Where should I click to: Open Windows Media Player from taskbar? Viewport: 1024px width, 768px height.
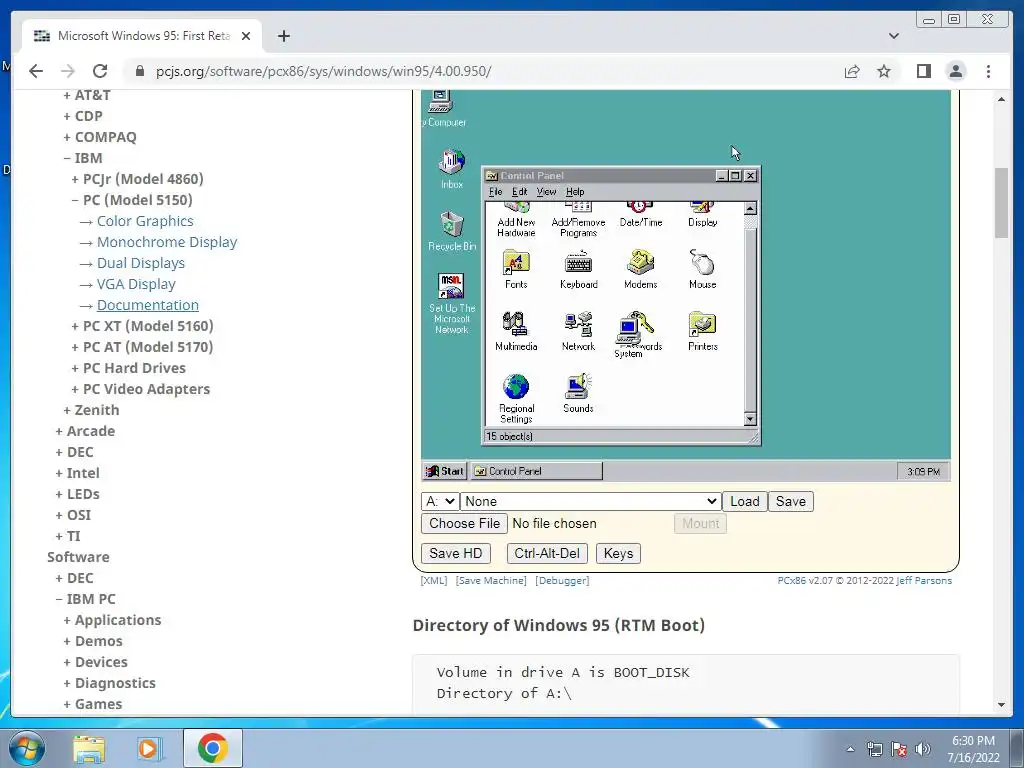pos(148,748)
